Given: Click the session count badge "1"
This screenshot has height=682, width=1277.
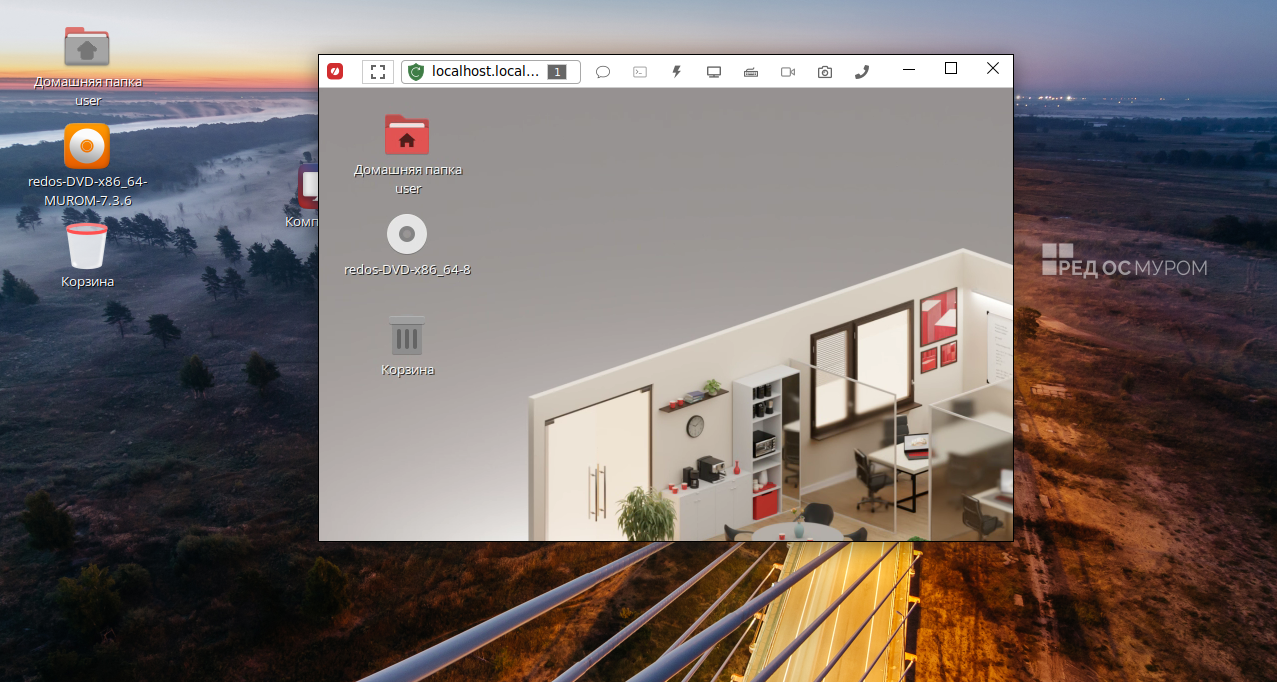Looking at the screenshot, I should click(x=557, y=72).
